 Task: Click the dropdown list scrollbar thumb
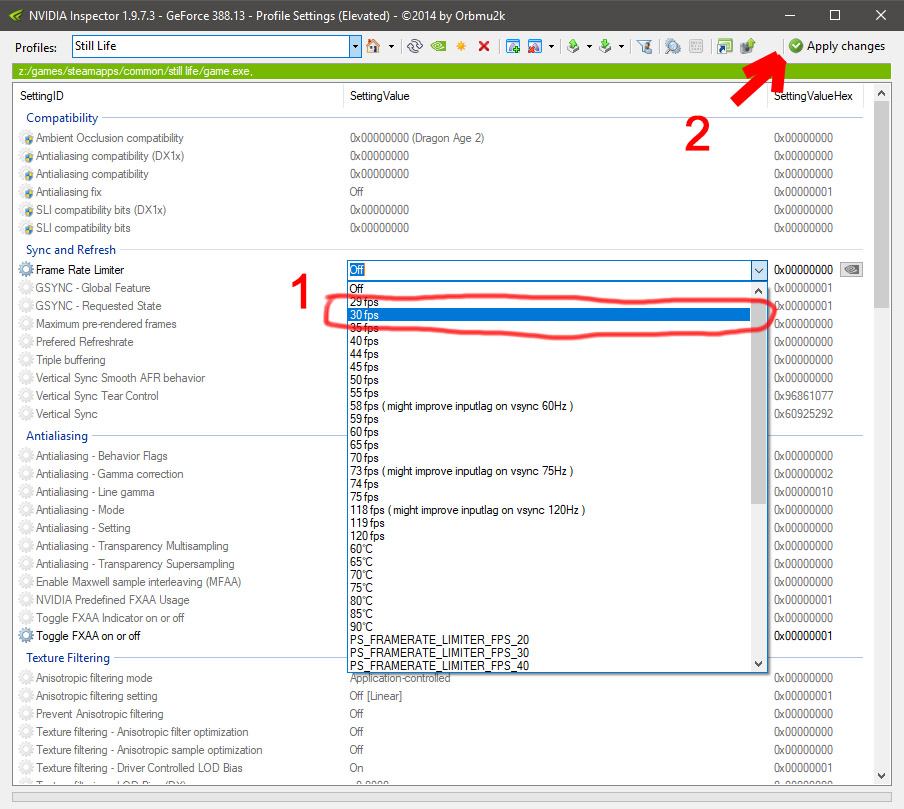point(759,401)
